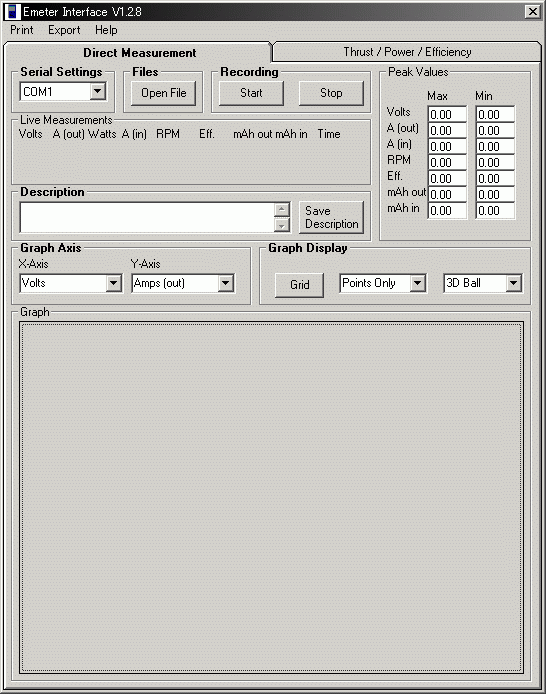The height and width of the screenshot is (694, 546).
Task: Switch to Thrust / Power / Efficiency tab
Action: click(x=407, y=52)
